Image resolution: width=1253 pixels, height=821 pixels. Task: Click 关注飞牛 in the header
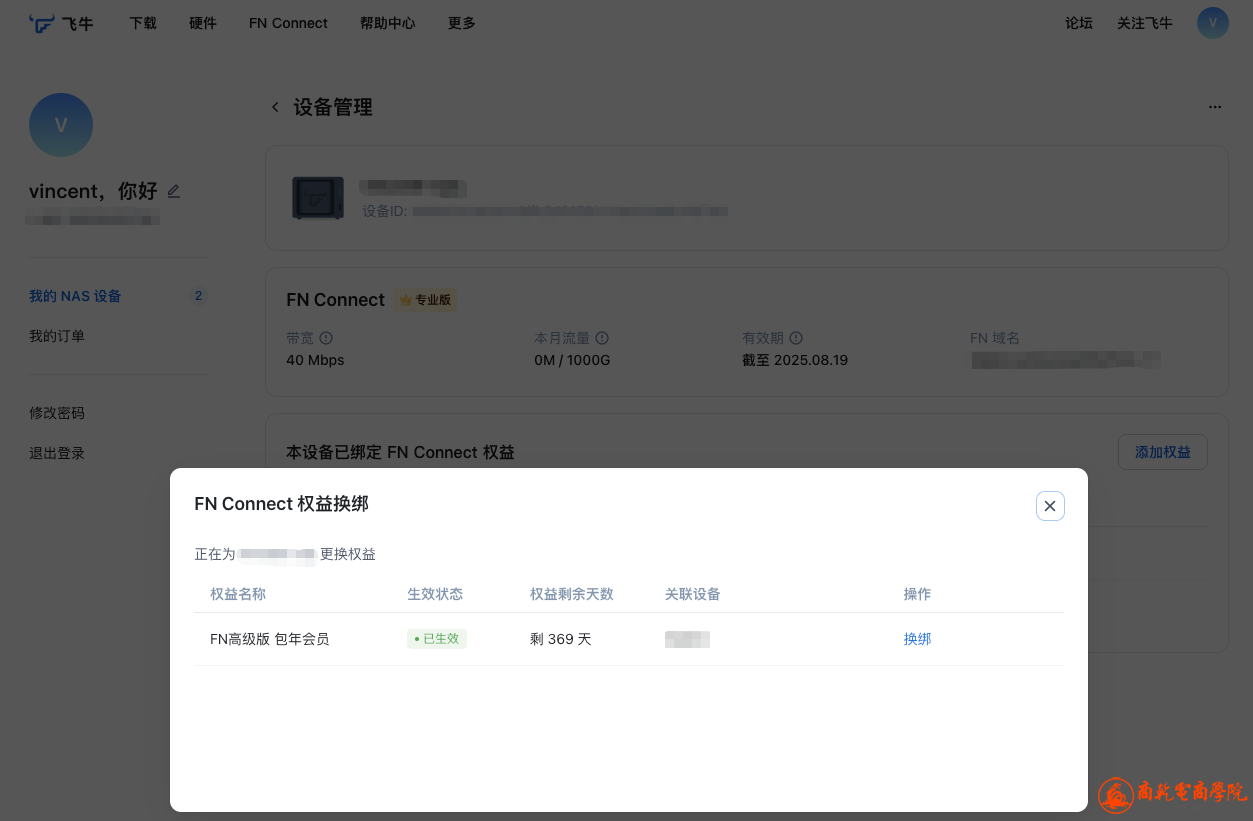(1145, 23)
